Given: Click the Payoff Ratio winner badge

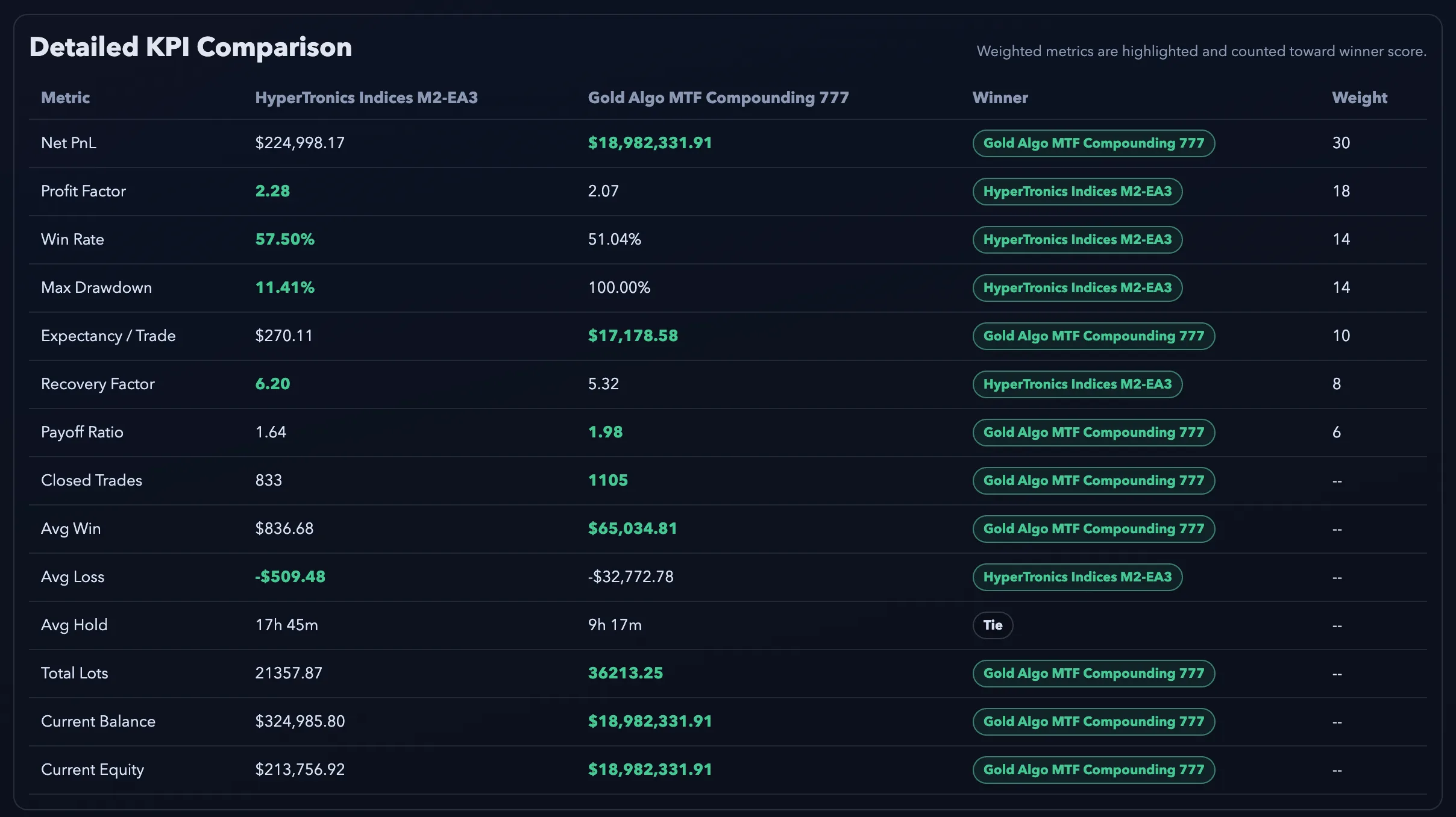Looking at the screenshot, I should point(1093,432).
